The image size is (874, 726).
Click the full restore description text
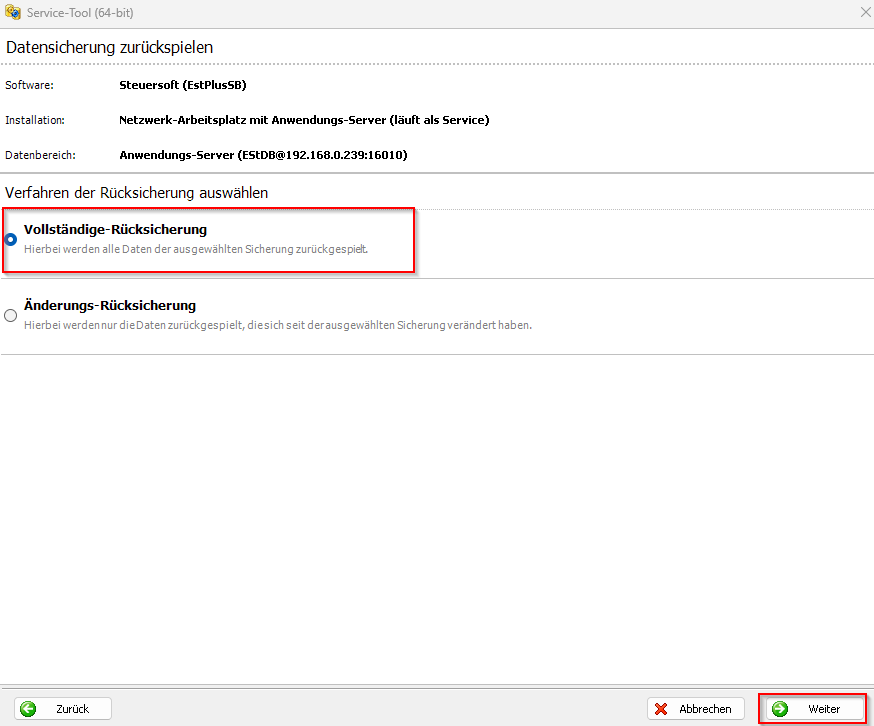196,249
